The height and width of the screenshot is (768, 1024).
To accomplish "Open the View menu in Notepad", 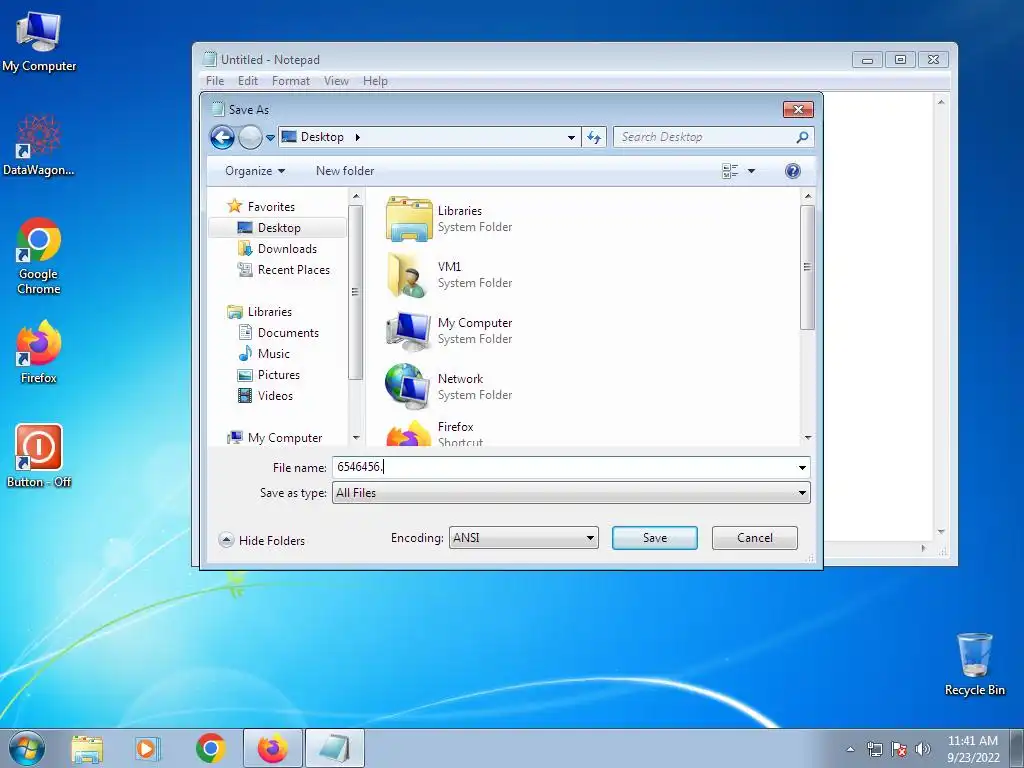I will (336, 81).
